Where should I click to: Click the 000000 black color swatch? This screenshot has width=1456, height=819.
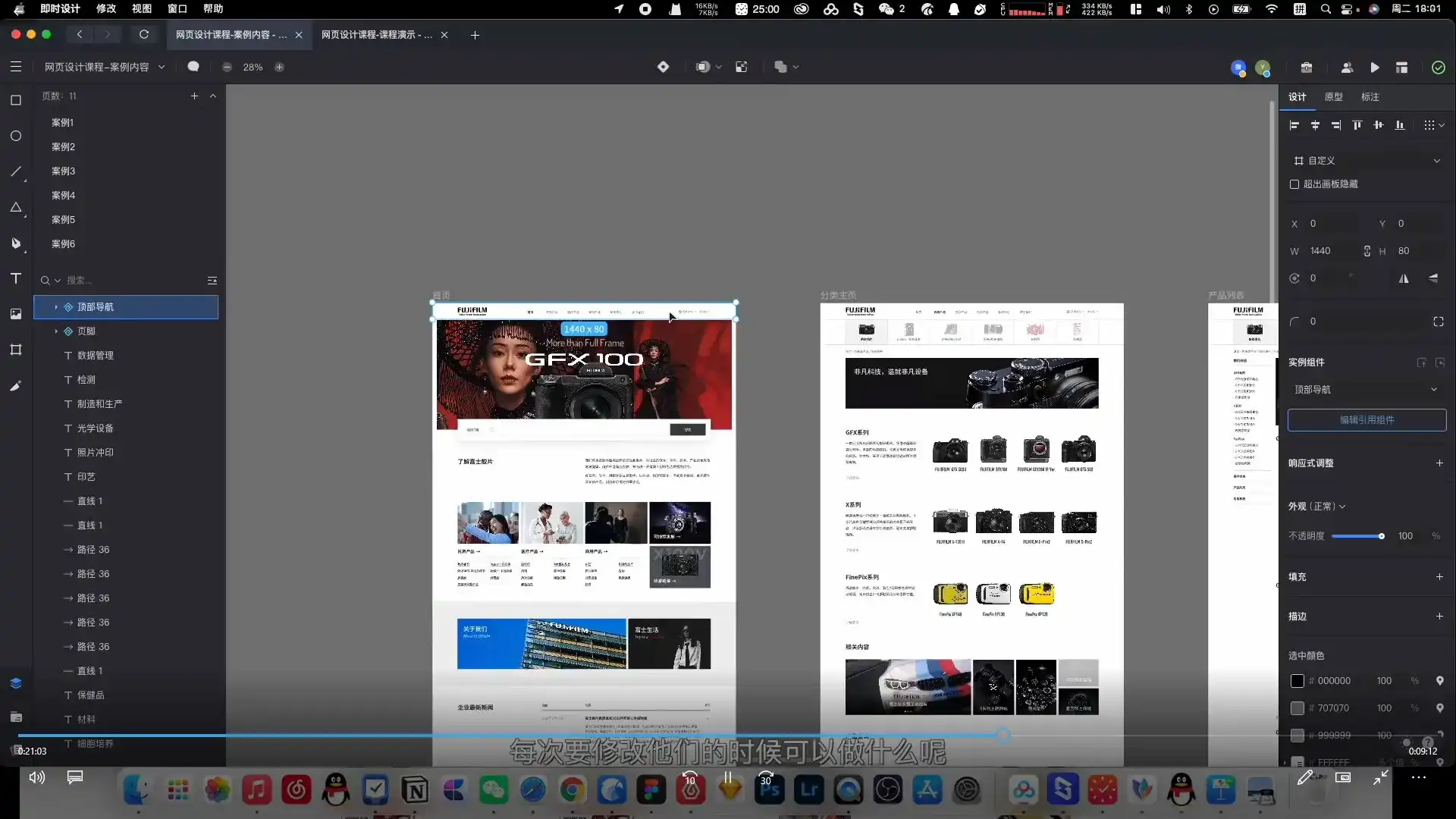click(1298, 681)
